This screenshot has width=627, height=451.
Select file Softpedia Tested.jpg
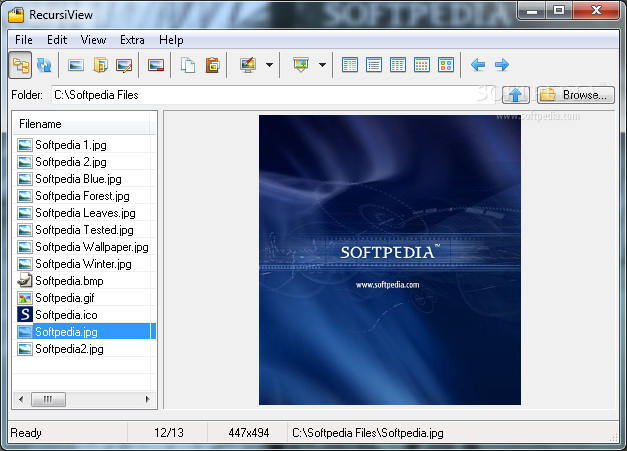point(84,230)
